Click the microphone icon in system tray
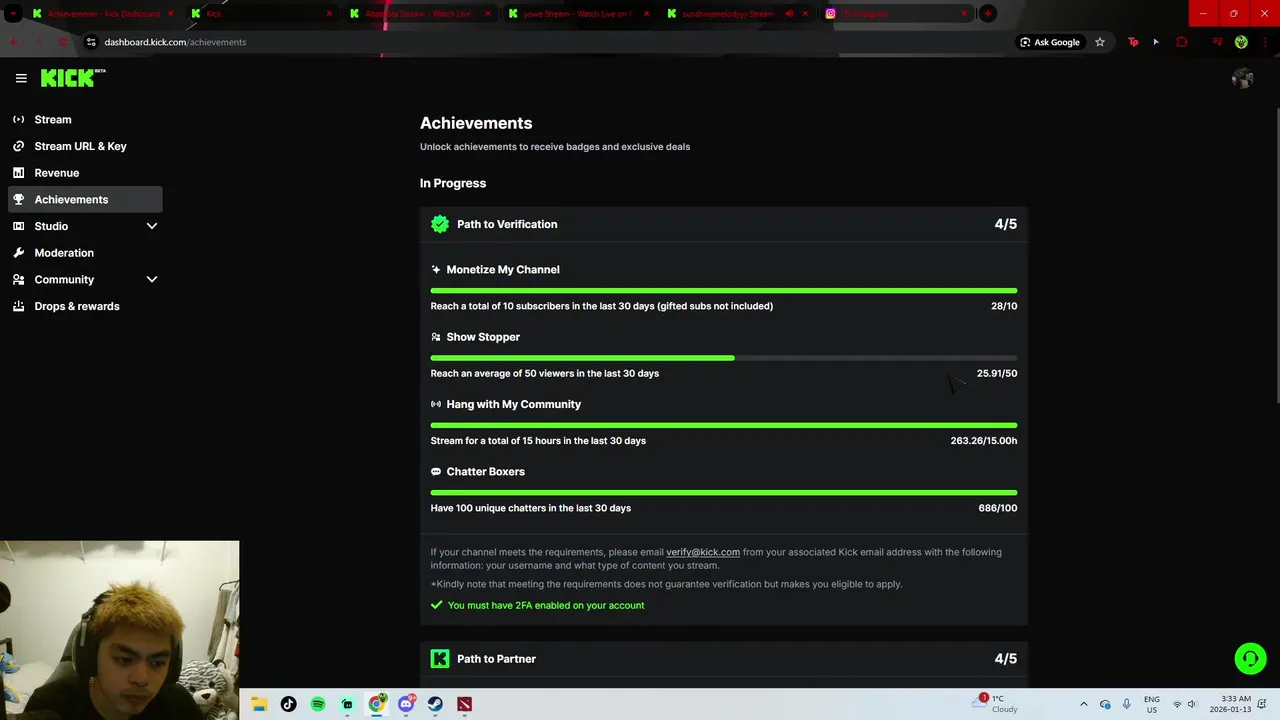Image resolution: width=1280 pixels, height=720 pixels. [1126, 704]
